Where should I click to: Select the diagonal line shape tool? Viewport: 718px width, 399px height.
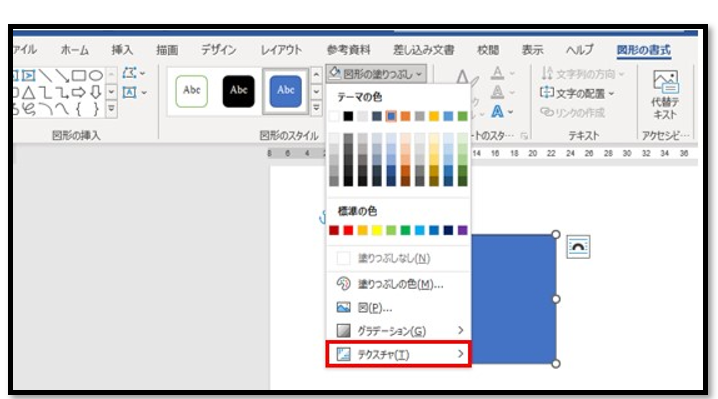45,75
